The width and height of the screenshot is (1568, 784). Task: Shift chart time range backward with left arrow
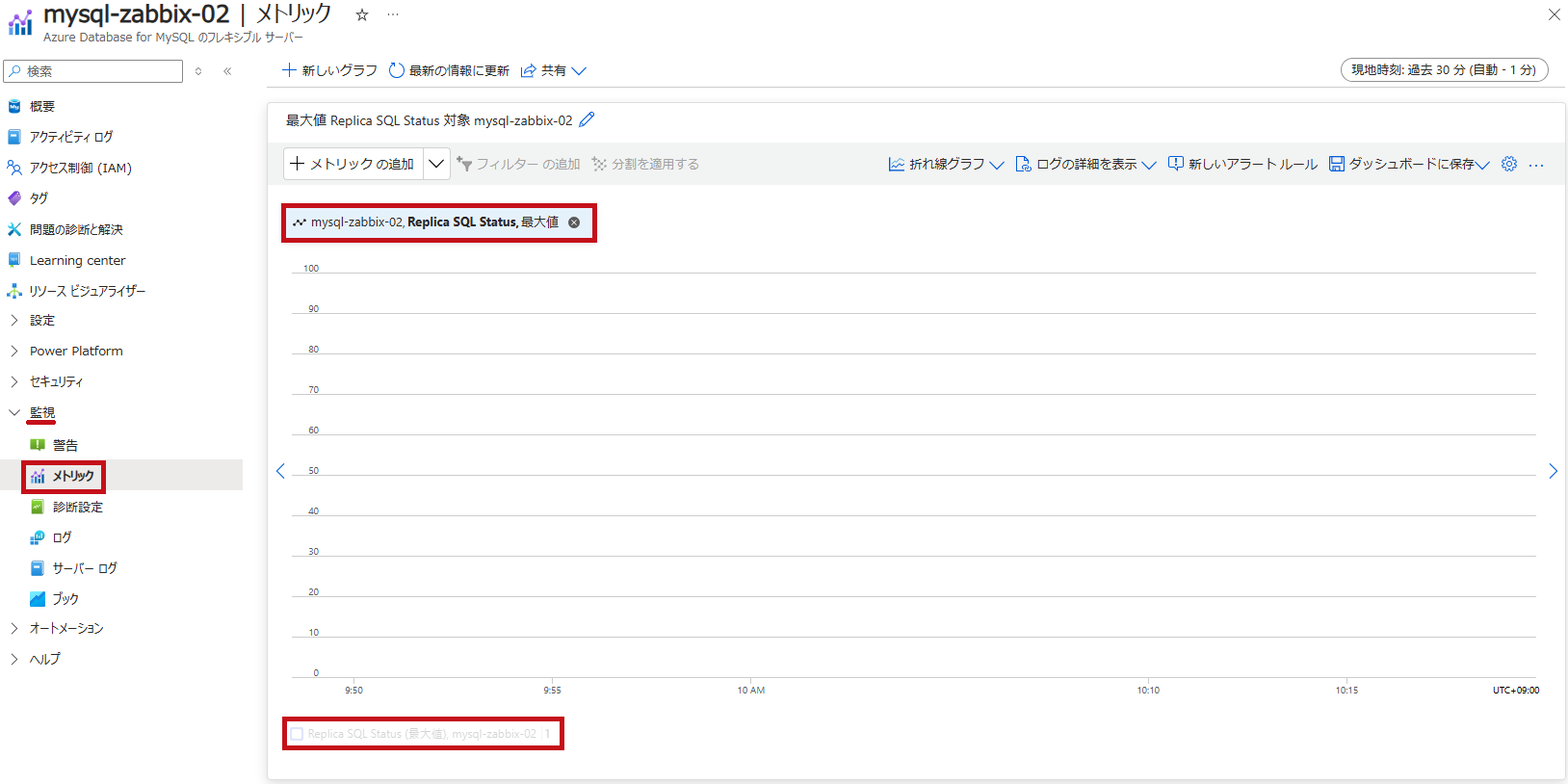point(280,471)
